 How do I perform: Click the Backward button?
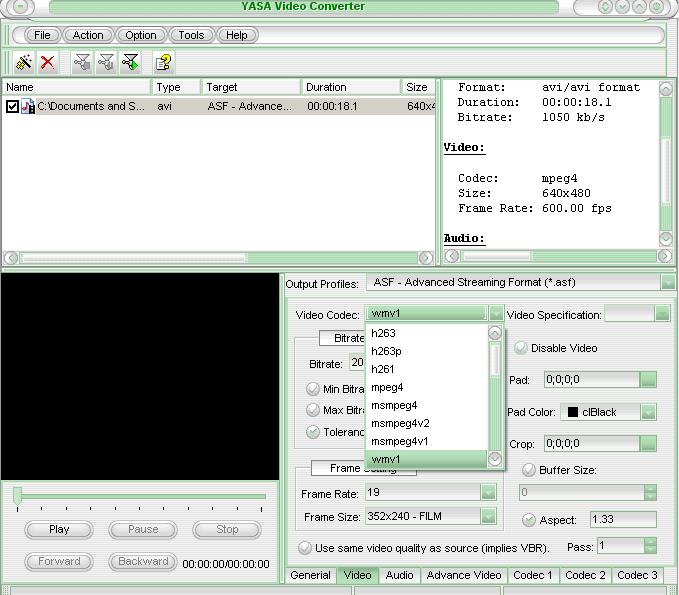[x=143, y=561]
